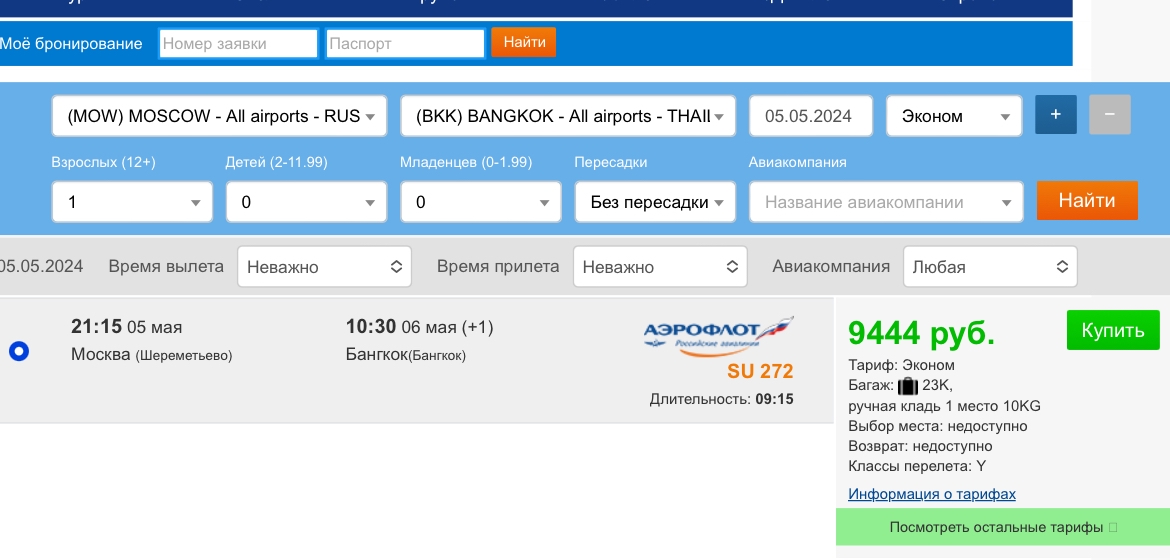The width and height of the screenshot is (1170, 560).
Task: Click the 'Возврат: недоступно' line
Action: (920, 447)
